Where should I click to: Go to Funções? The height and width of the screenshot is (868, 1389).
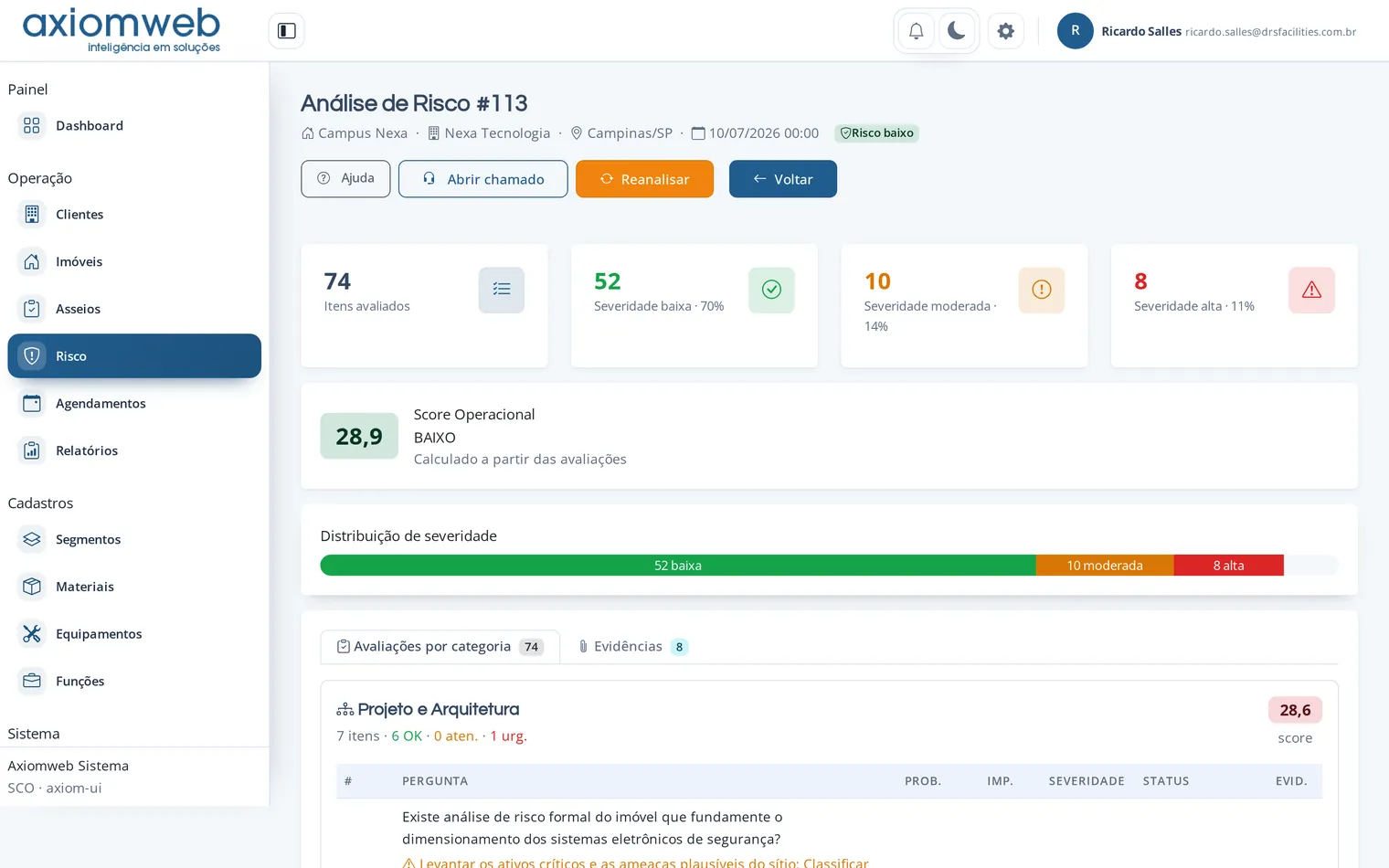pos(134,682)
